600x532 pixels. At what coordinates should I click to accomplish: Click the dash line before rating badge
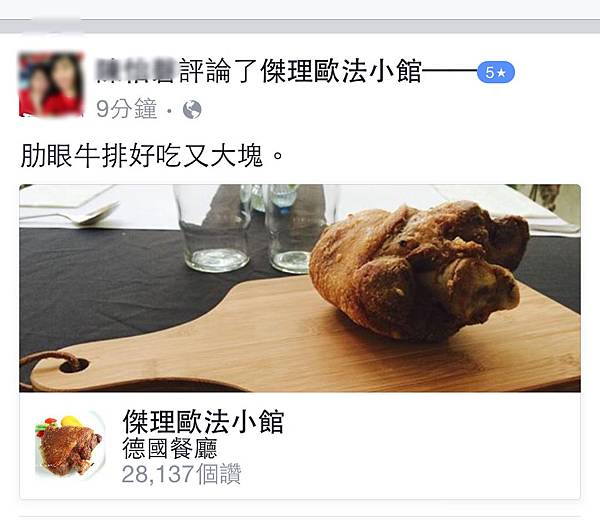pyautogui.click(x=449, y=71)
